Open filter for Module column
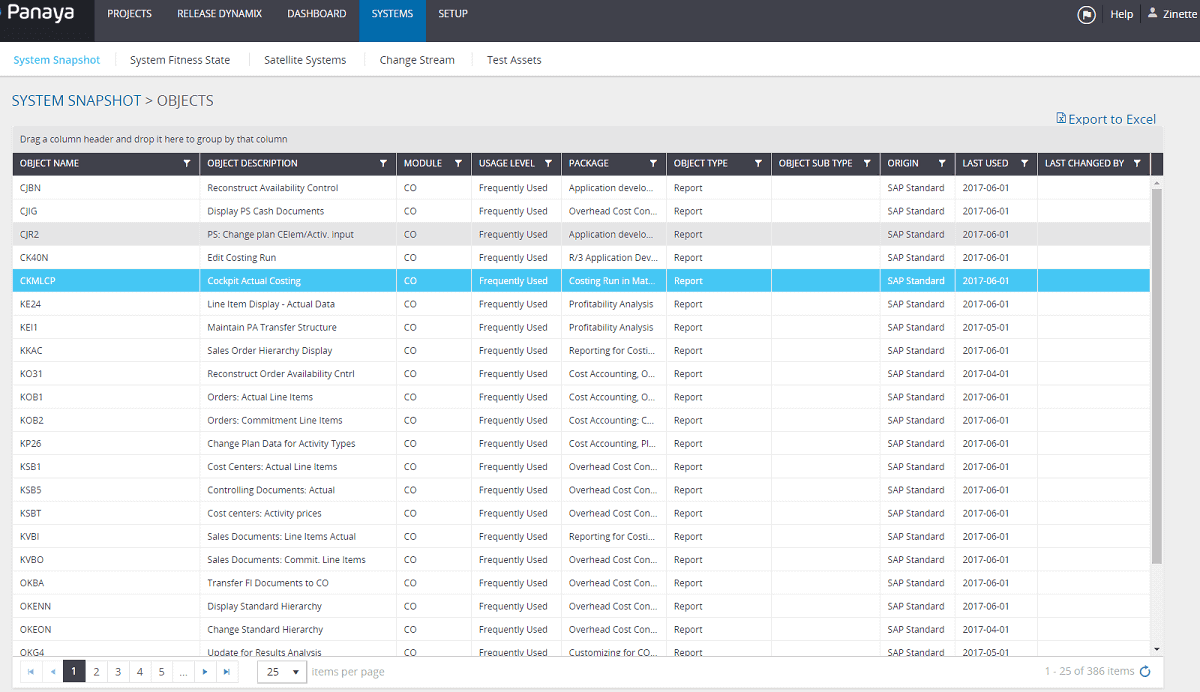 458,163
